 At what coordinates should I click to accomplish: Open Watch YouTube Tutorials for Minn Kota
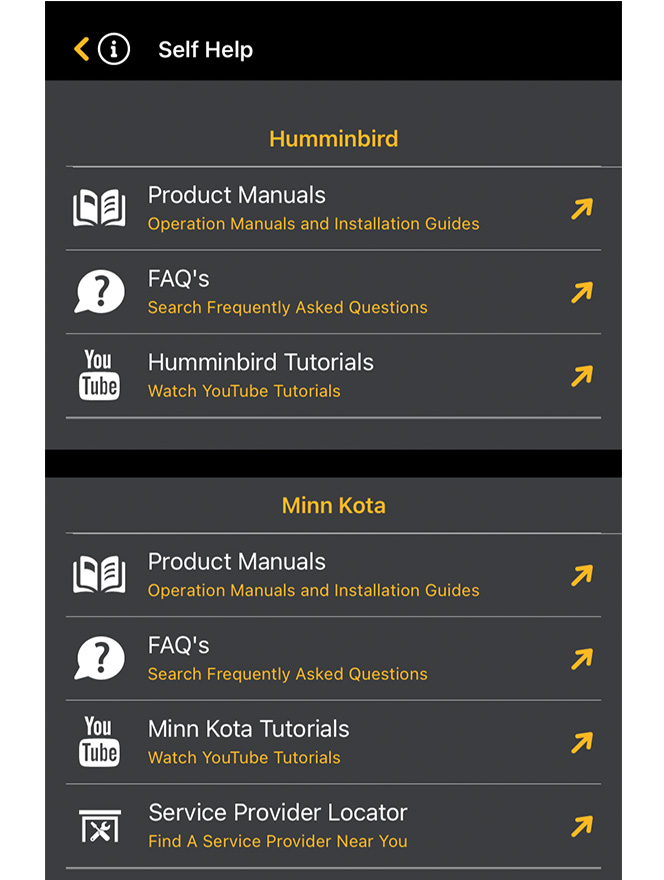click(x=244, y=757)
